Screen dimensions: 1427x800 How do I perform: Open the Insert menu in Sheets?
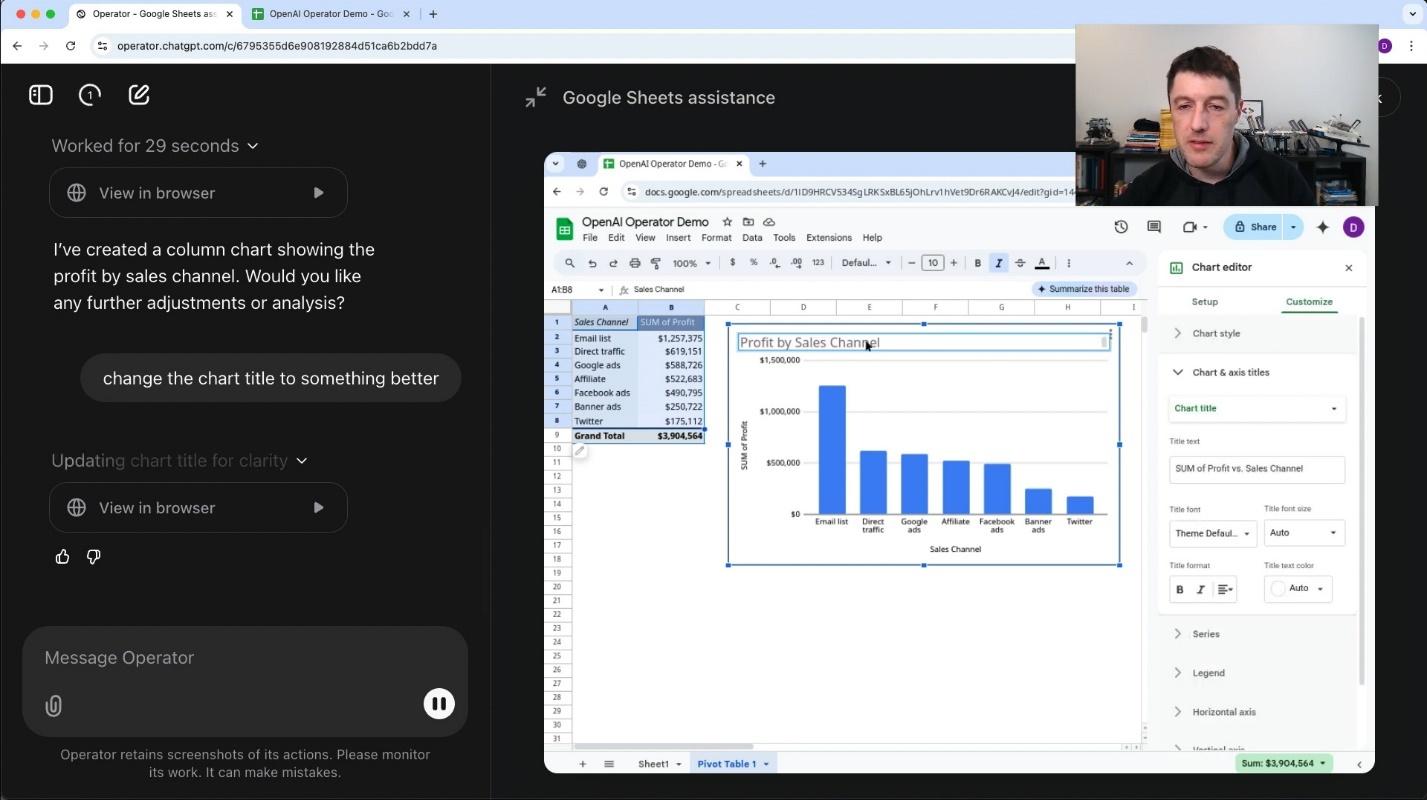click(x=678, y=238)
